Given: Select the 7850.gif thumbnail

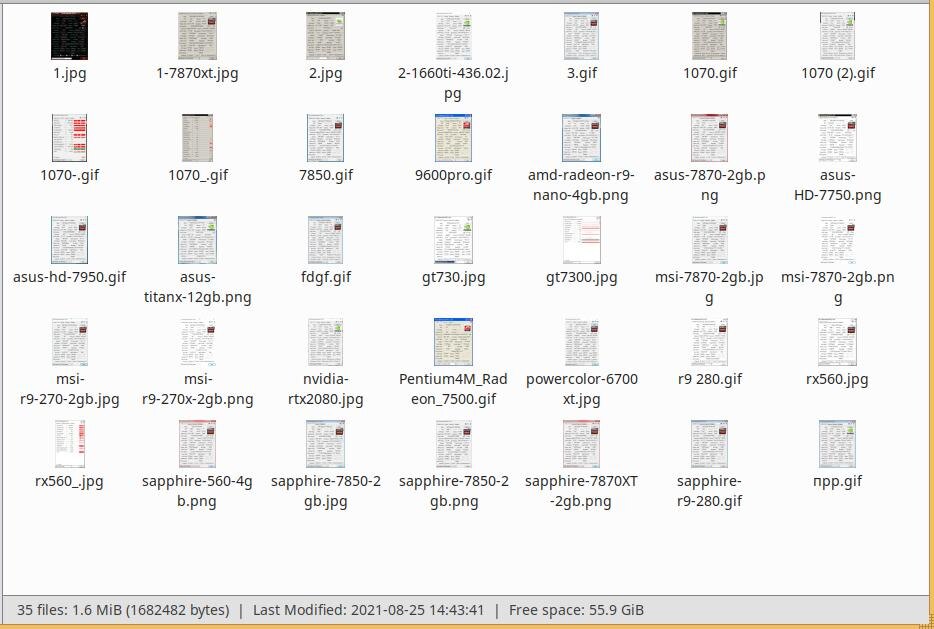Looking at the screenshot, I should tap(325, 138).
